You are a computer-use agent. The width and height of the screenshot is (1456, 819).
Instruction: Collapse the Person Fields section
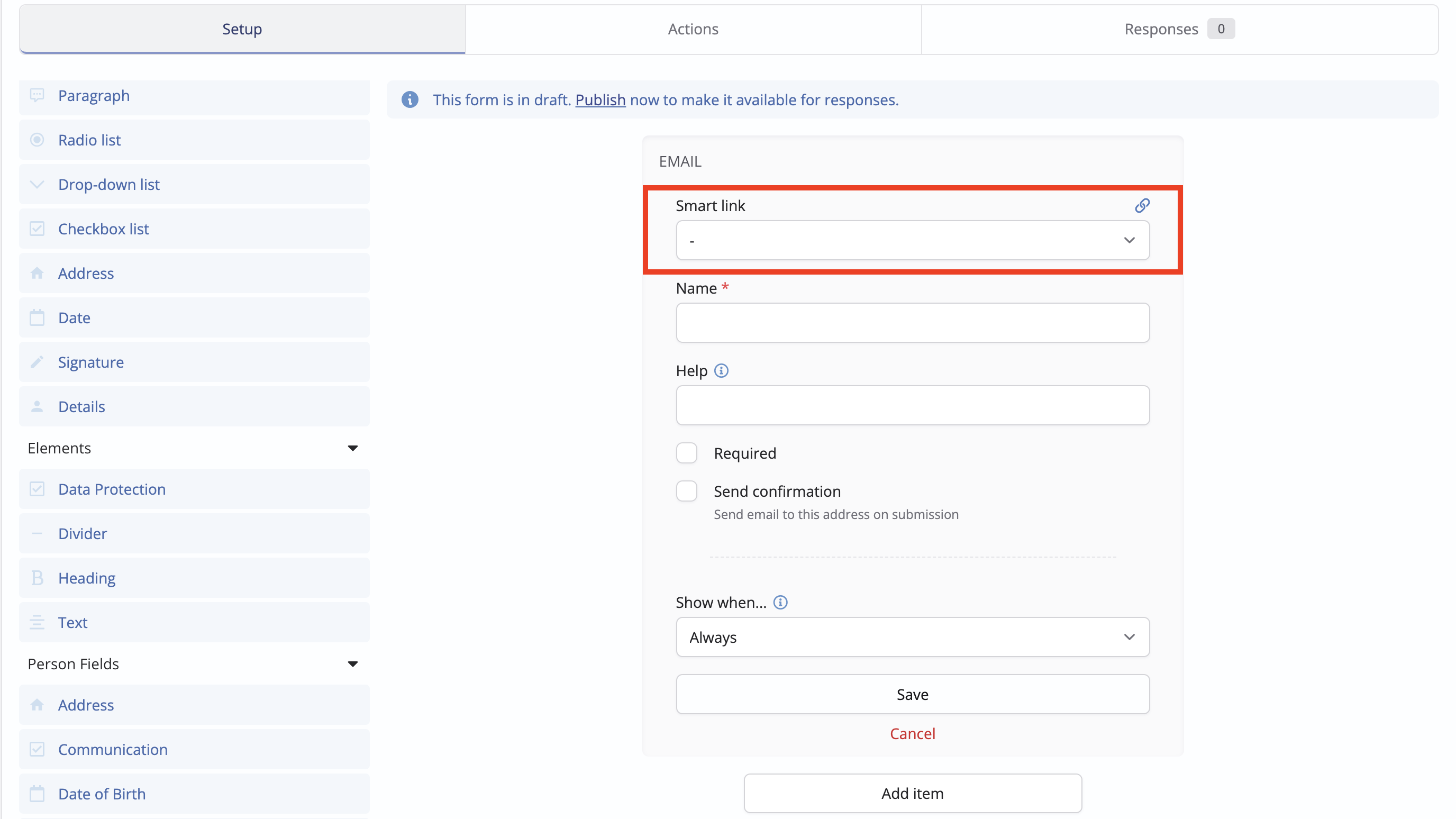pos(353,664)
